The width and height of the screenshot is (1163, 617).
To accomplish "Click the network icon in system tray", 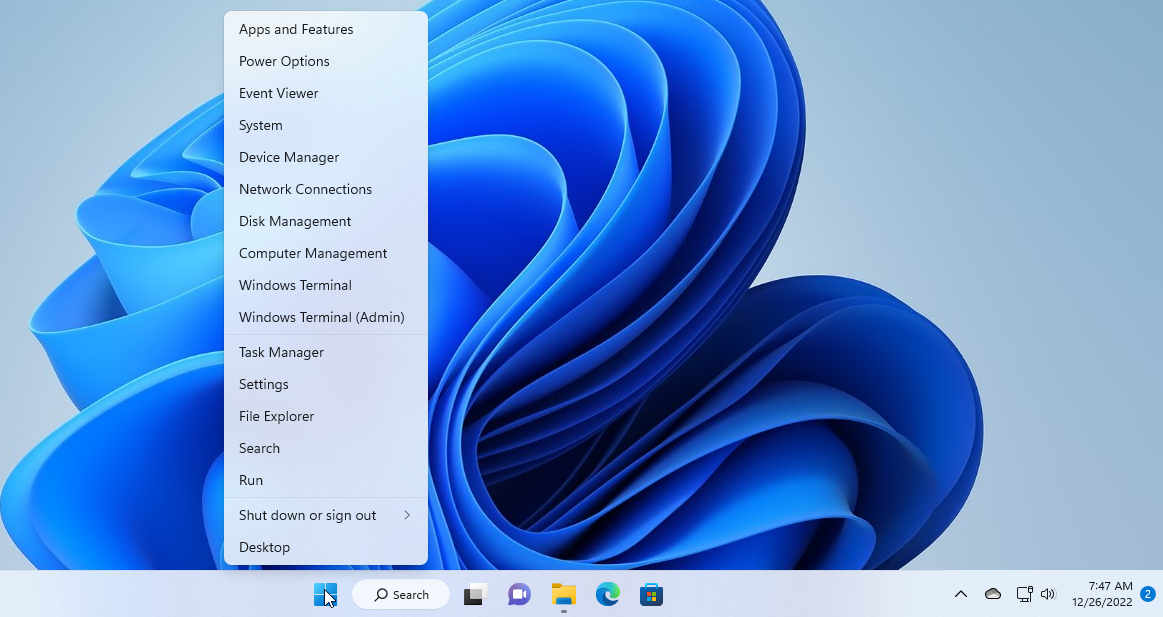I will [x=1024, y=594].
